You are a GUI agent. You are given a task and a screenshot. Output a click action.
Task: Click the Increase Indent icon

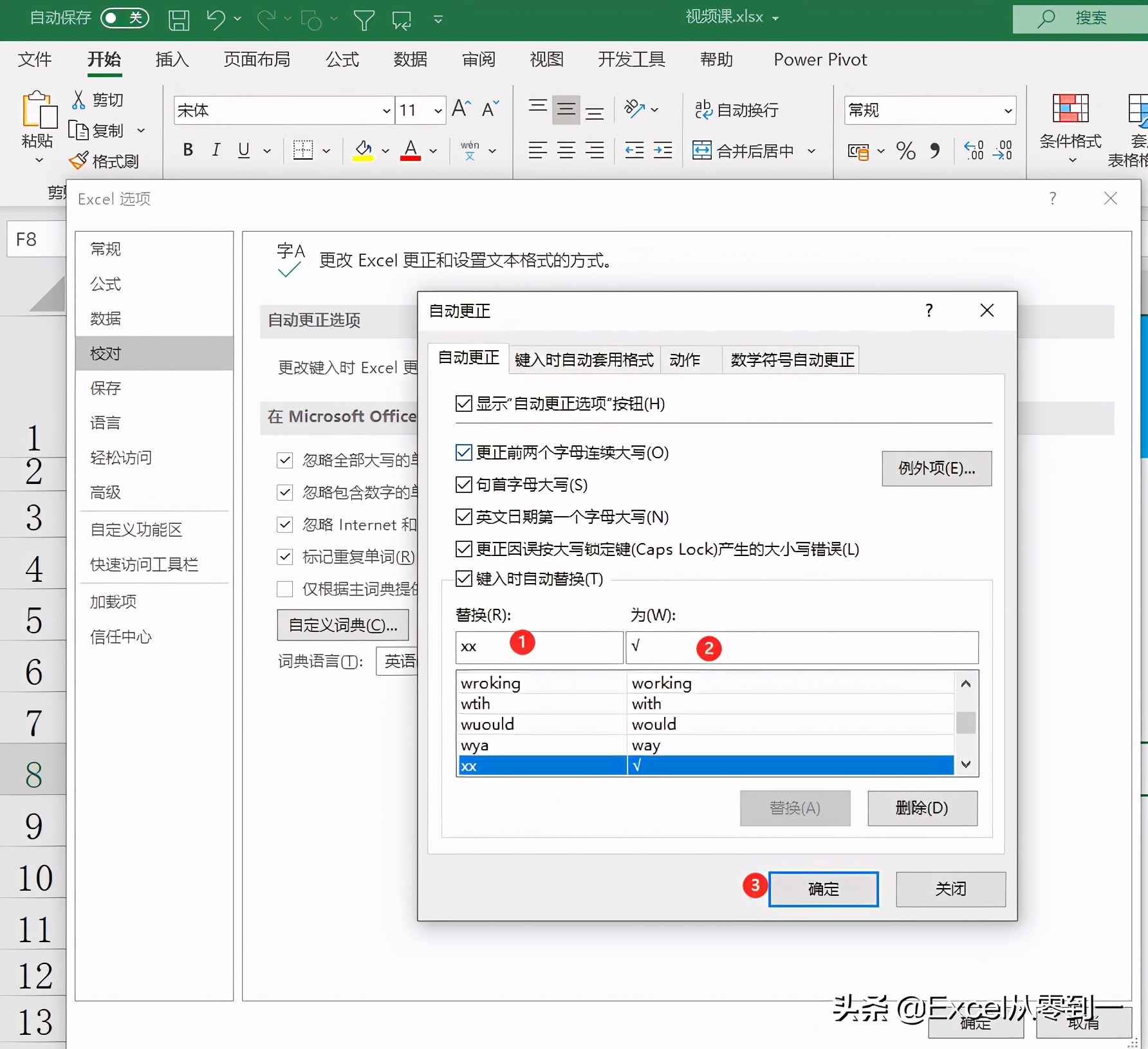click(x=663, y=151)
